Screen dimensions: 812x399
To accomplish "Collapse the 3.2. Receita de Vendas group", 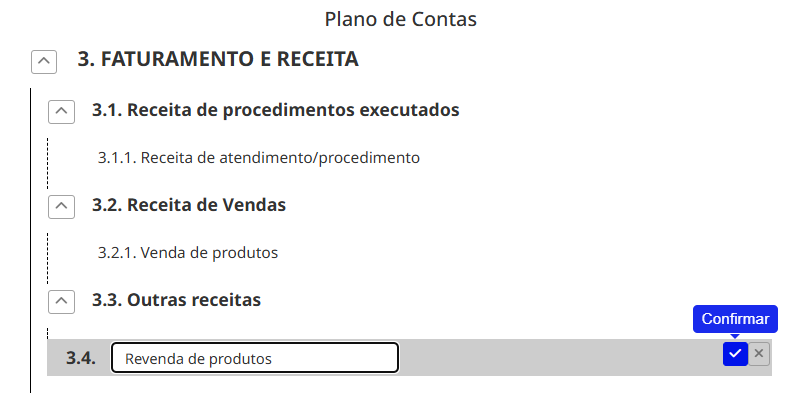I will pos(62,206).
